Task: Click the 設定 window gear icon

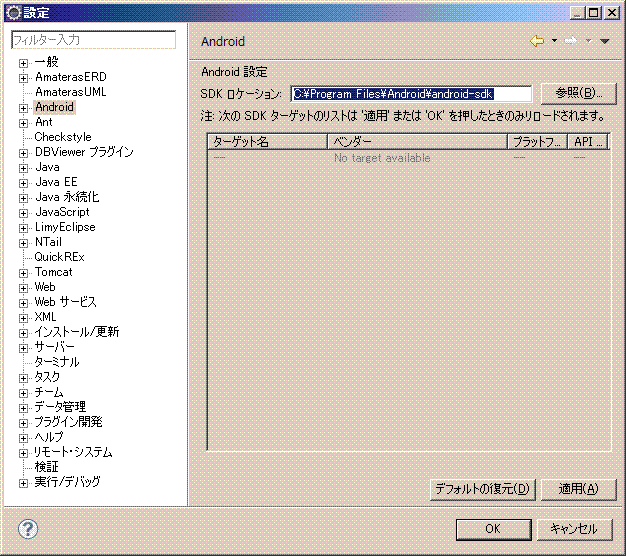Action: (x=14, y=13)
